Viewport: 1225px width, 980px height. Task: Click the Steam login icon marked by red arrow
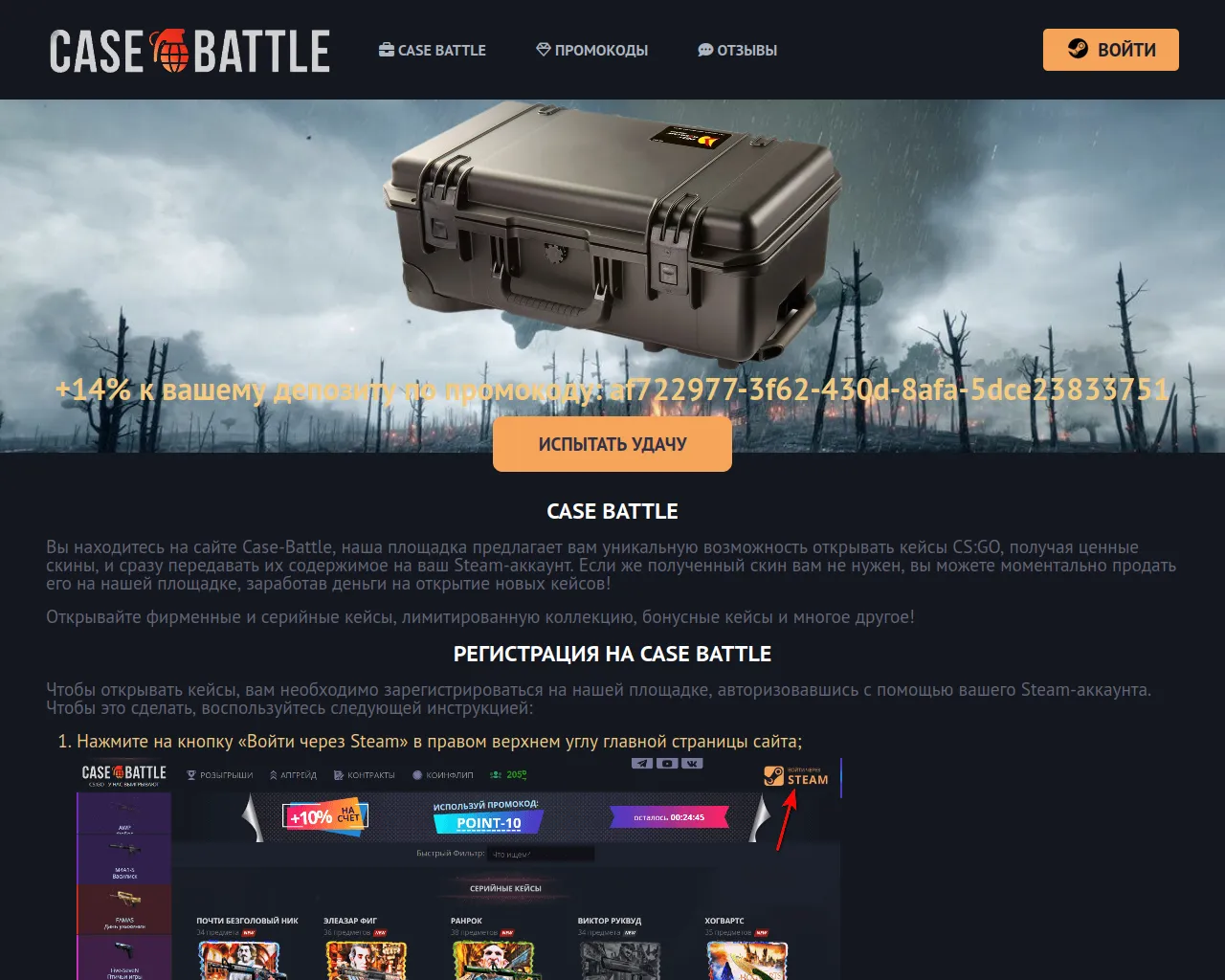coord(774,776)
